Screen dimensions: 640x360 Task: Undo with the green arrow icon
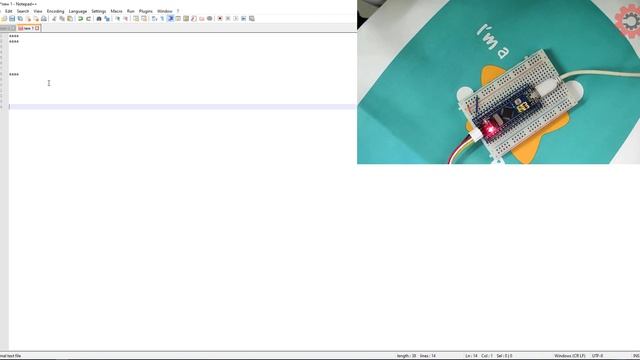coord(80,18)
